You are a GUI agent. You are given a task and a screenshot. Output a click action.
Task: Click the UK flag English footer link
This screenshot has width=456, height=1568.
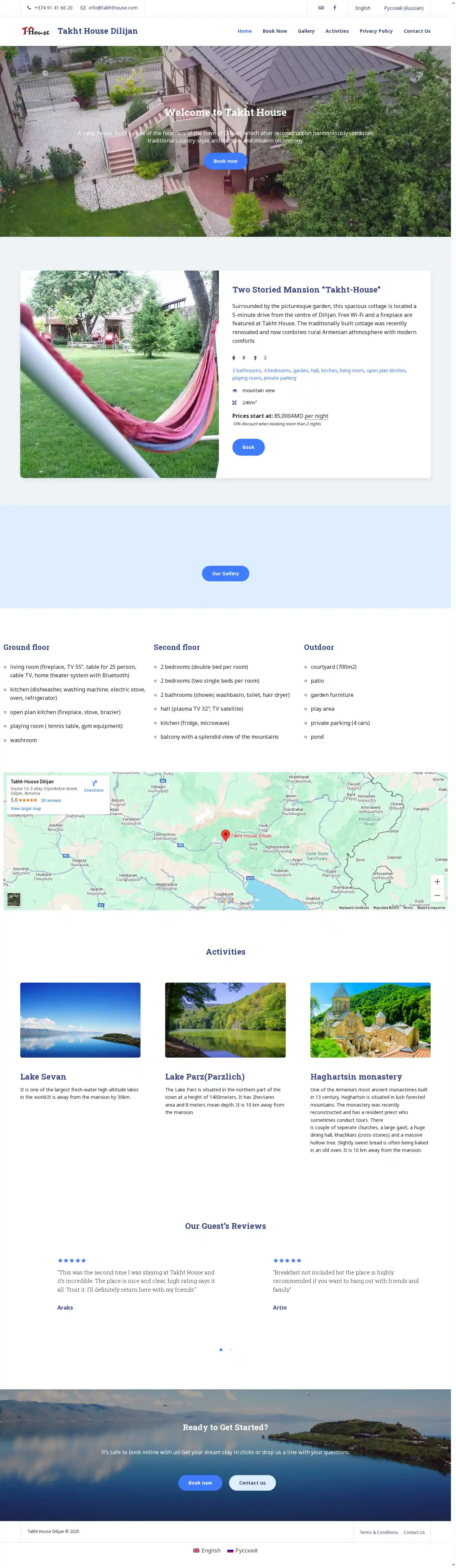pos(206,1550)
